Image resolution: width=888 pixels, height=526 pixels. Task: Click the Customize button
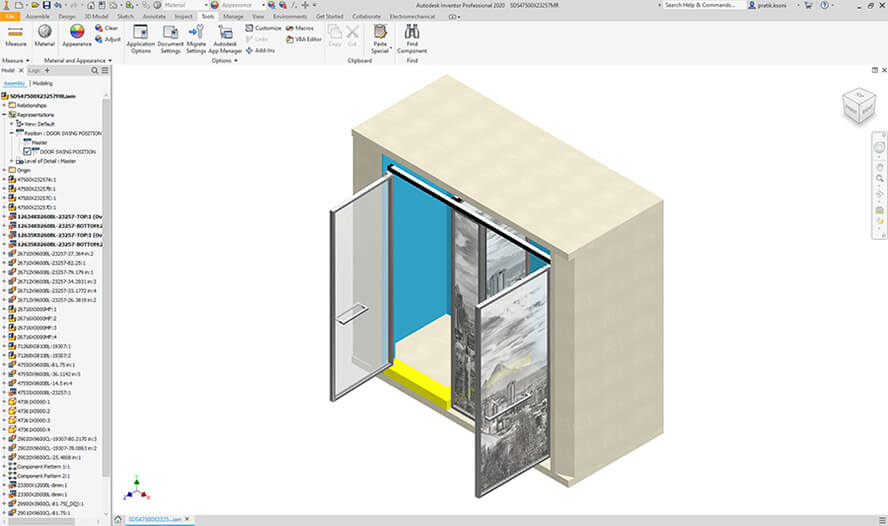coord(262,28)
